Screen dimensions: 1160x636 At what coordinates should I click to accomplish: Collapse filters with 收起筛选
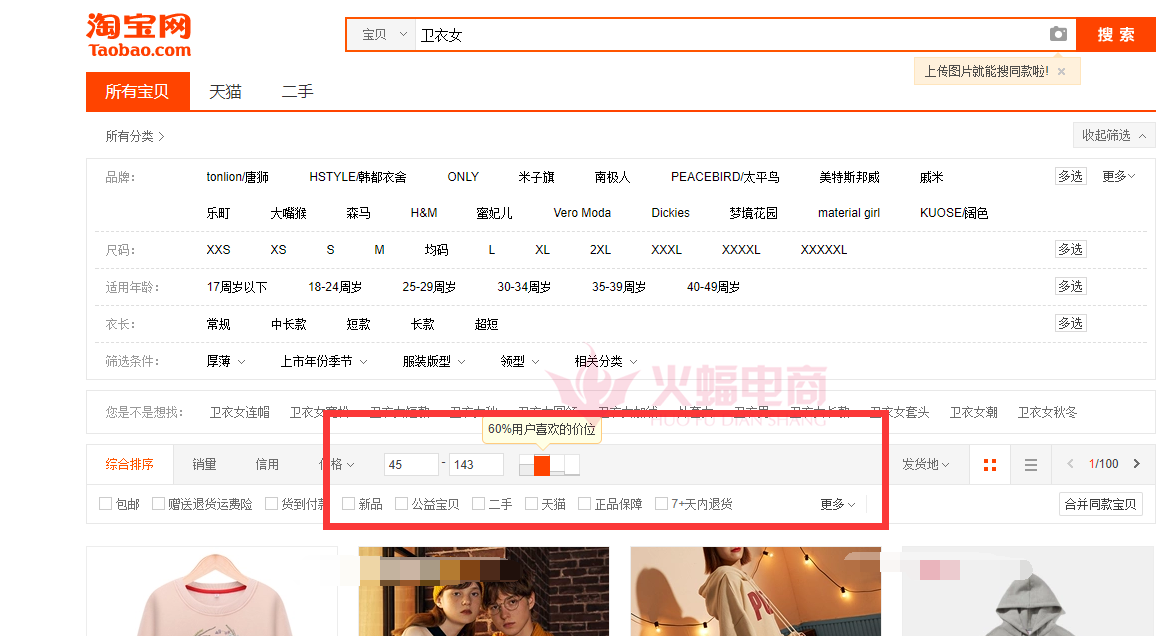1113,135
